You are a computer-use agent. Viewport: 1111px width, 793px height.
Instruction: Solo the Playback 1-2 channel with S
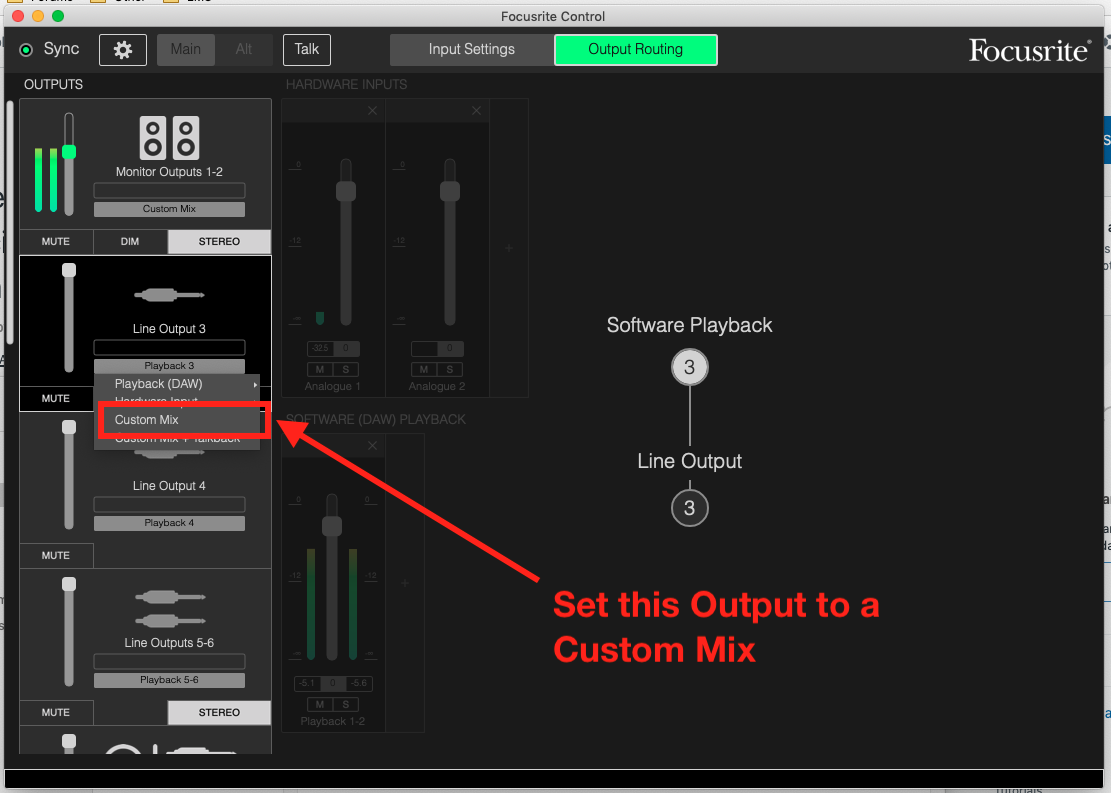[346, 704]
